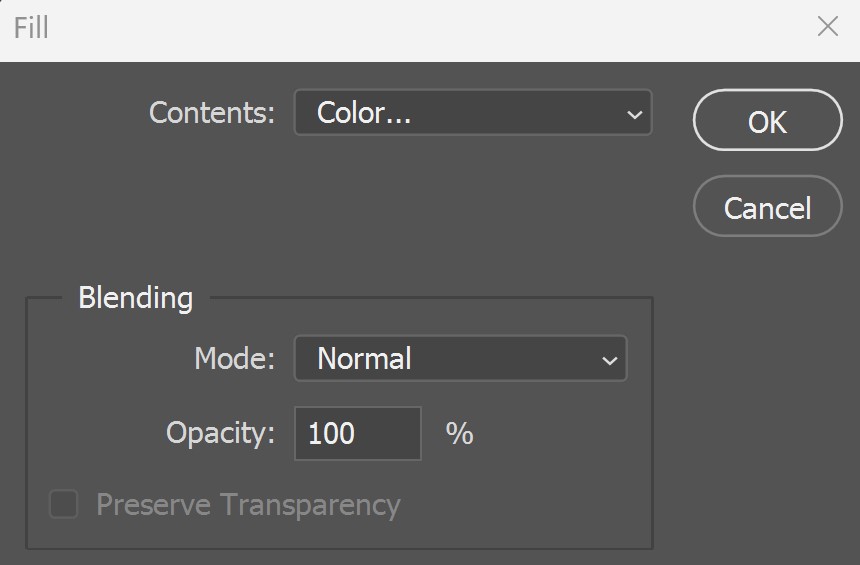Viewport: 860px width, 565px height.
Task: Click the percent sign beside Opacity
Action: point(459,434)
